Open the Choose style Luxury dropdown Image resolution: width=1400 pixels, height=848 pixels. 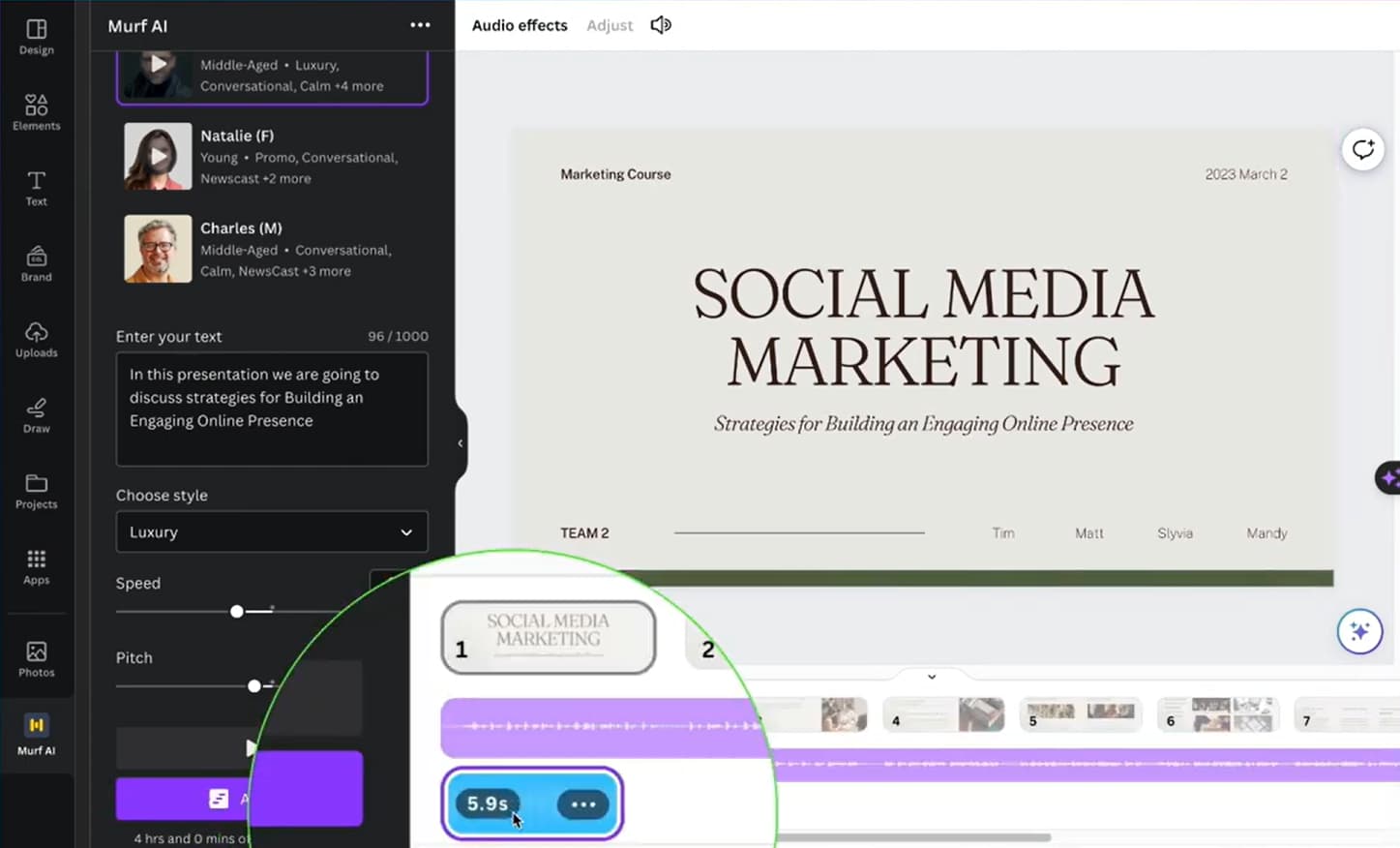pos(272,532)
